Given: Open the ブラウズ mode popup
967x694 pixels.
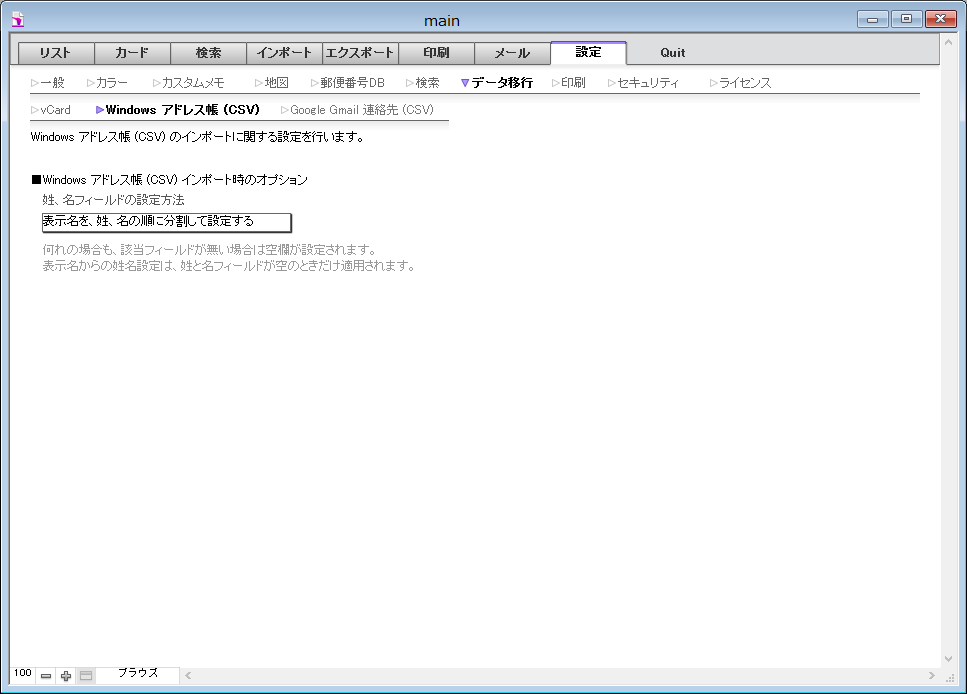Looking at the screenshot, I should (x=138, y=674).
